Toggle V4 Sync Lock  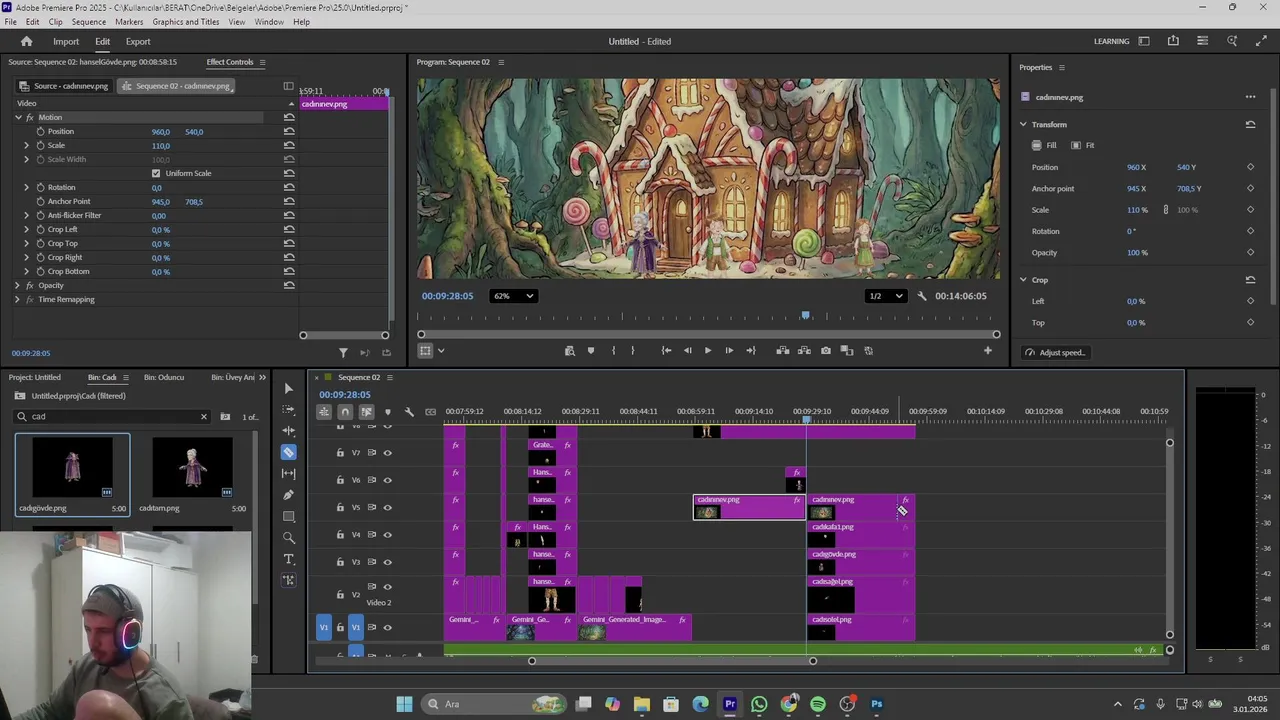[x=372, y=535]
